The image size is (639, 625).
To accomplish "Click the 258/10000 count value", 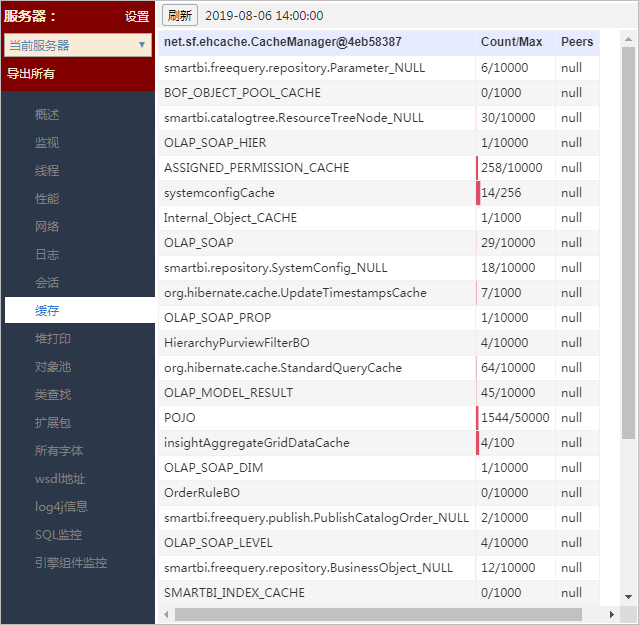I will [x=512, y=167].
